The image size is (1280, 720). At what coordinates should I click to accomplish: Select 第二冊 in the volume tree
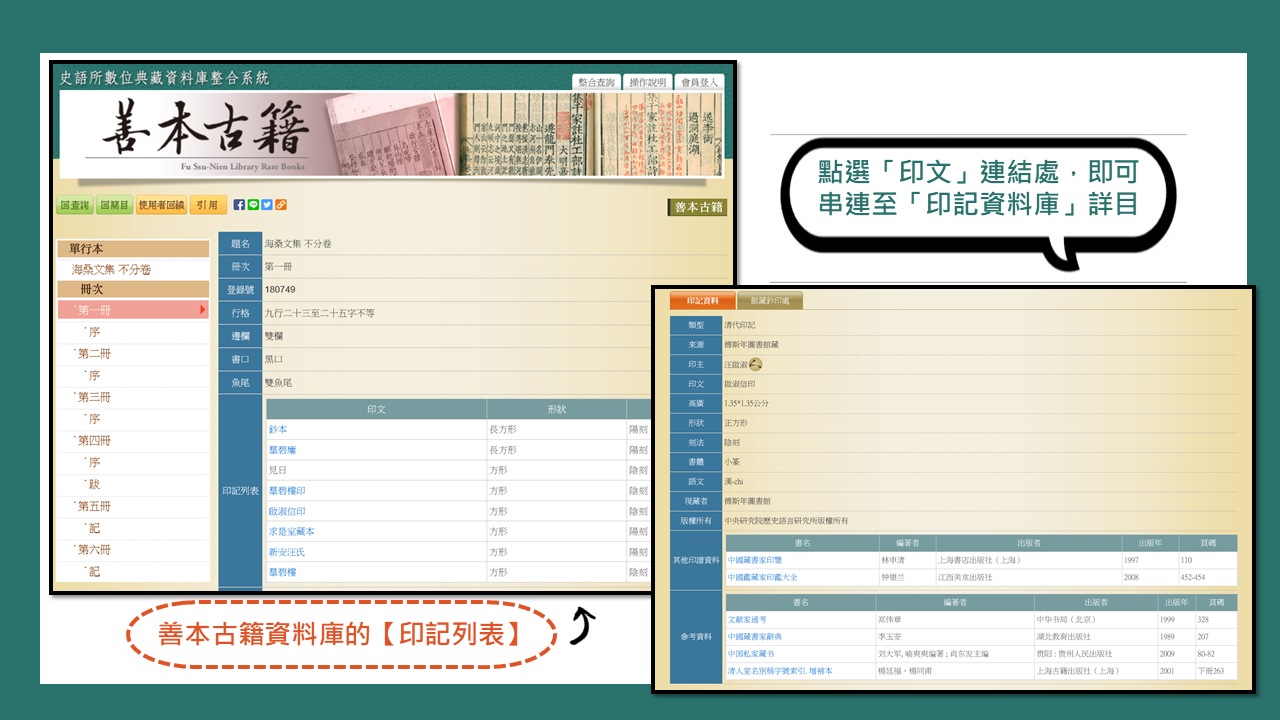pyautogui.click(x=95, y=354)
